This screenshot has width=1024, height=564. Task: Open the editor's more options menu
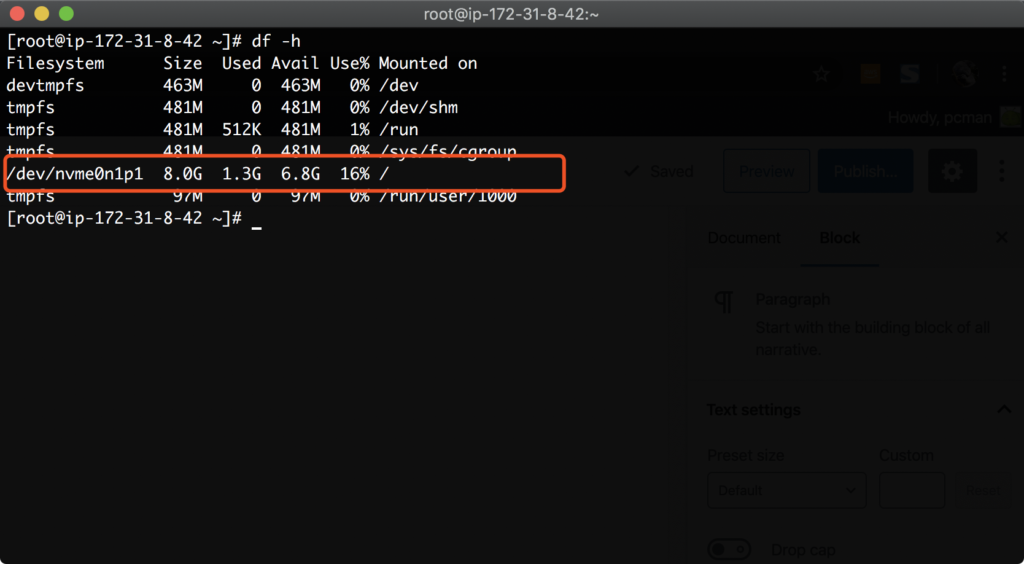(x=1002, y=172)
